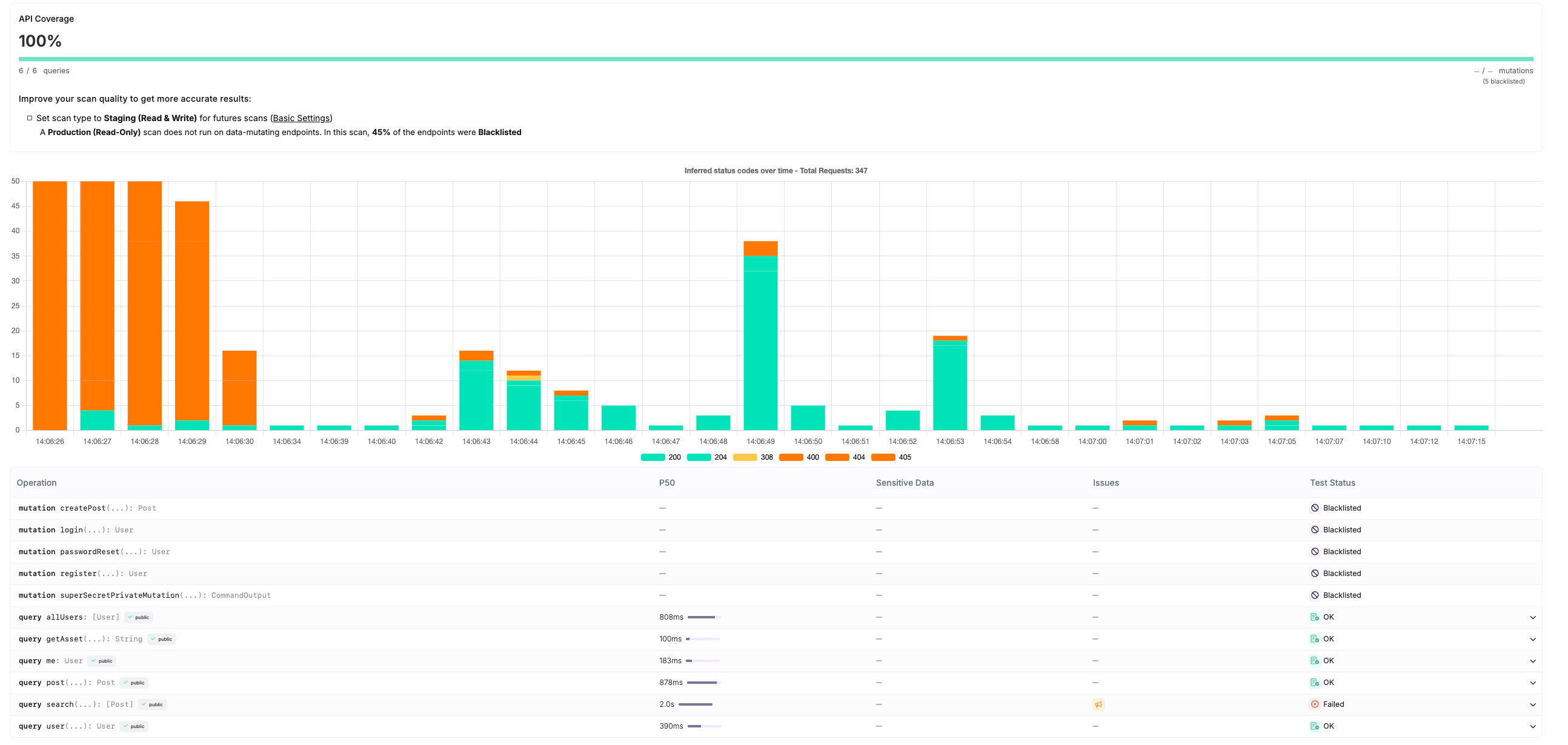Viewport: 1568px width, 745px height.
Task: Expand the post query row chevron
Action: (x=1533, y=683)
